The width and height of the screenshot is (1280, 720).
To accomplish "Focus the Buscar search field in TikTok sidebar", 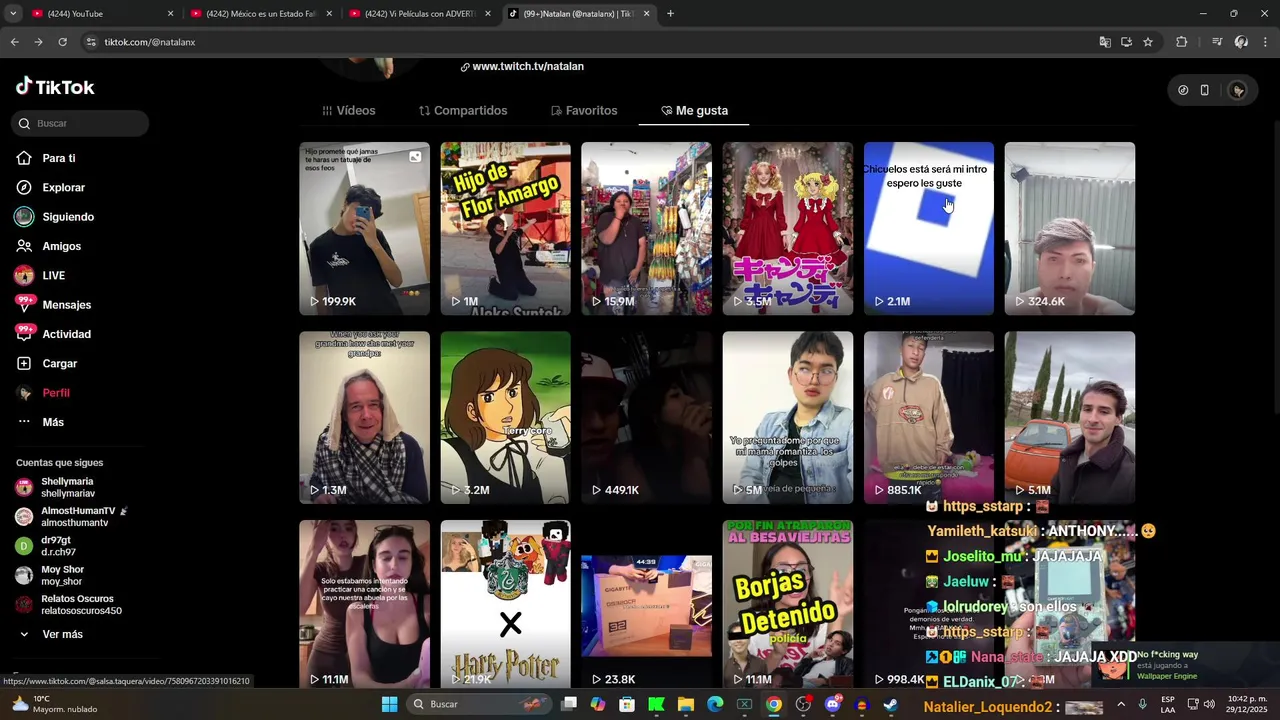I will pyautogui.click(x=80, y=123).
